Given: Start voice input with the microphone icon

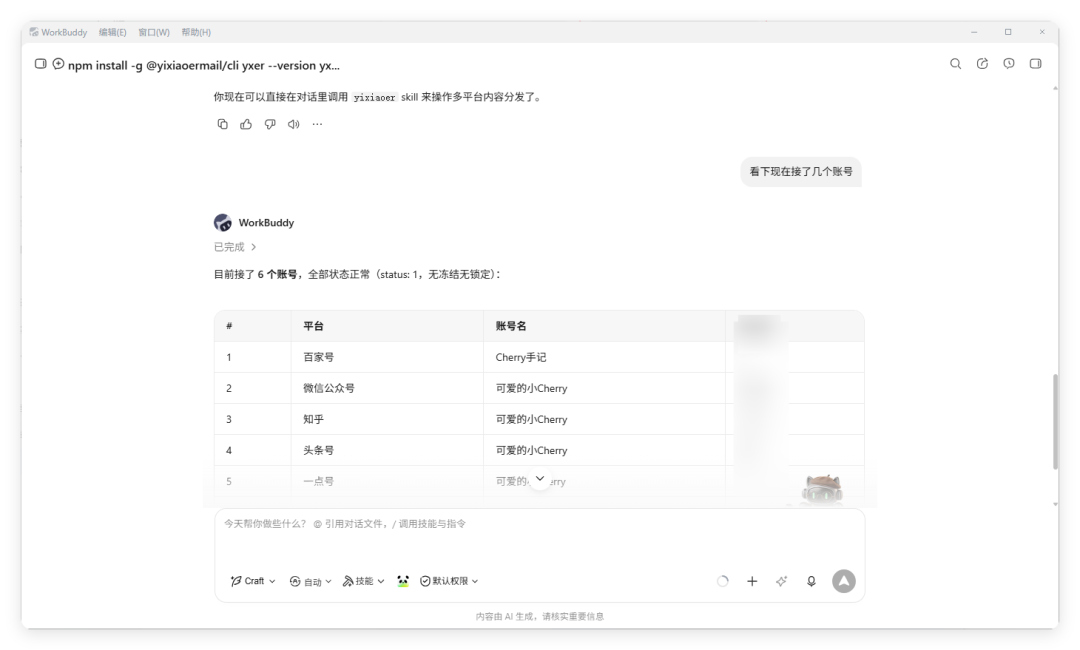Looking at the screenshot, I should tap(811, 581).
